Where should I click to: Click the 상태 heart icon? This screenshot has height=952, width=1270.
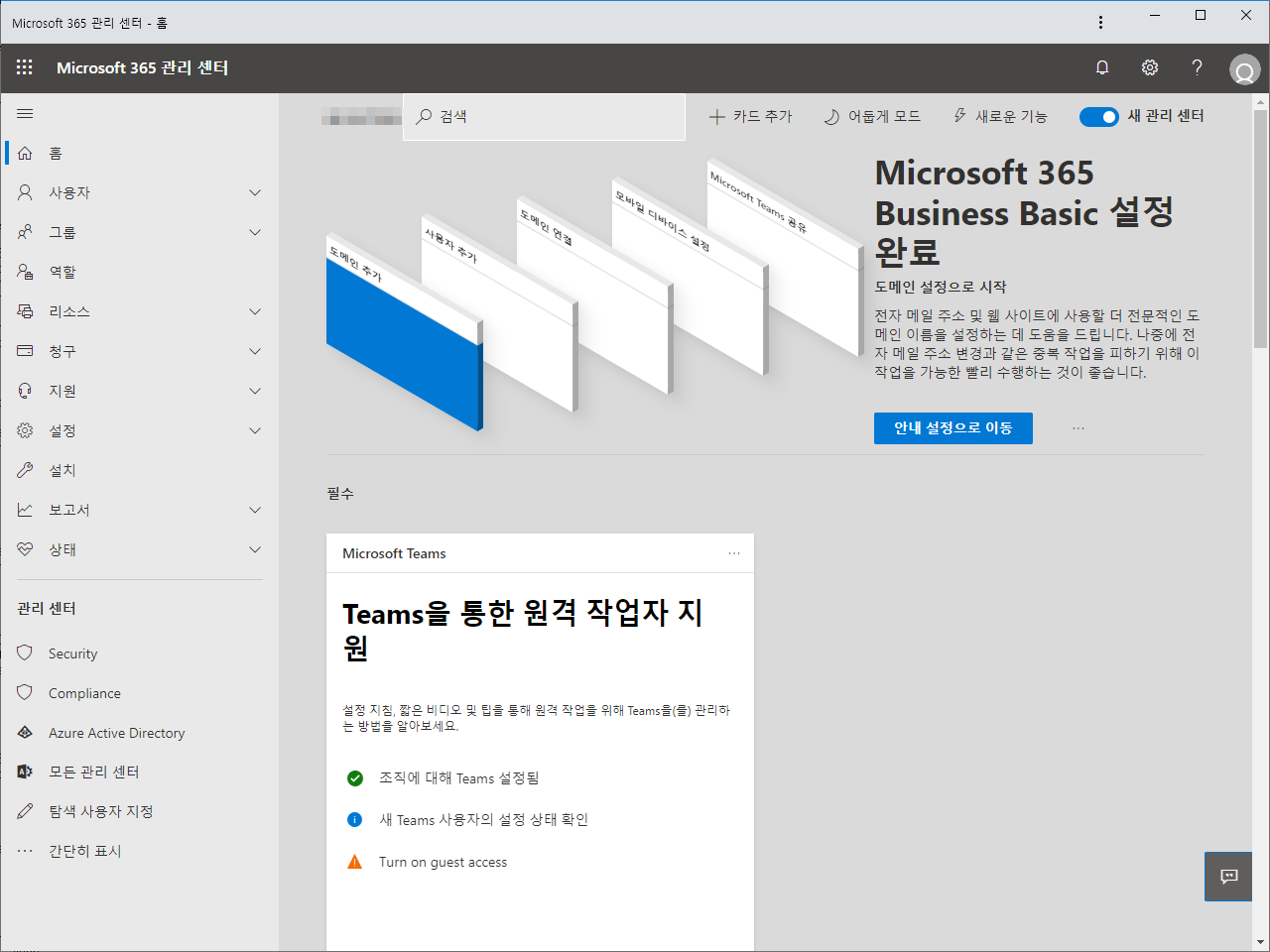[25, 549]
